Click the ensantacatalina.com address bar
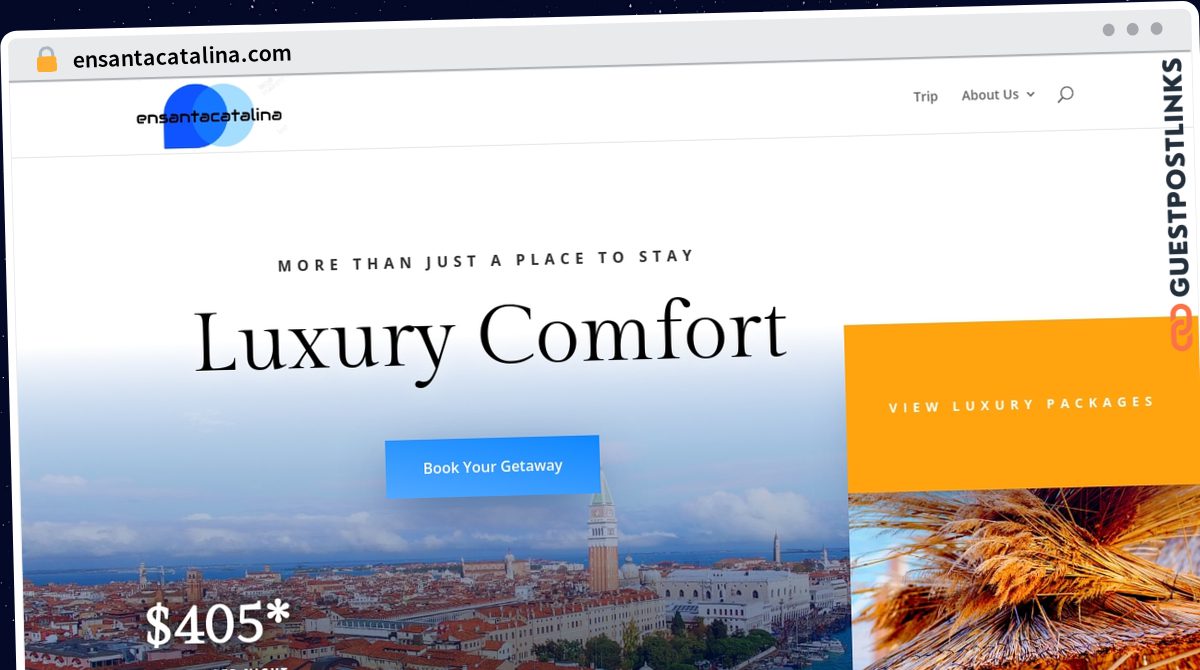The image size is (1200, 670). pyautogui.click(x=182, y=56)
